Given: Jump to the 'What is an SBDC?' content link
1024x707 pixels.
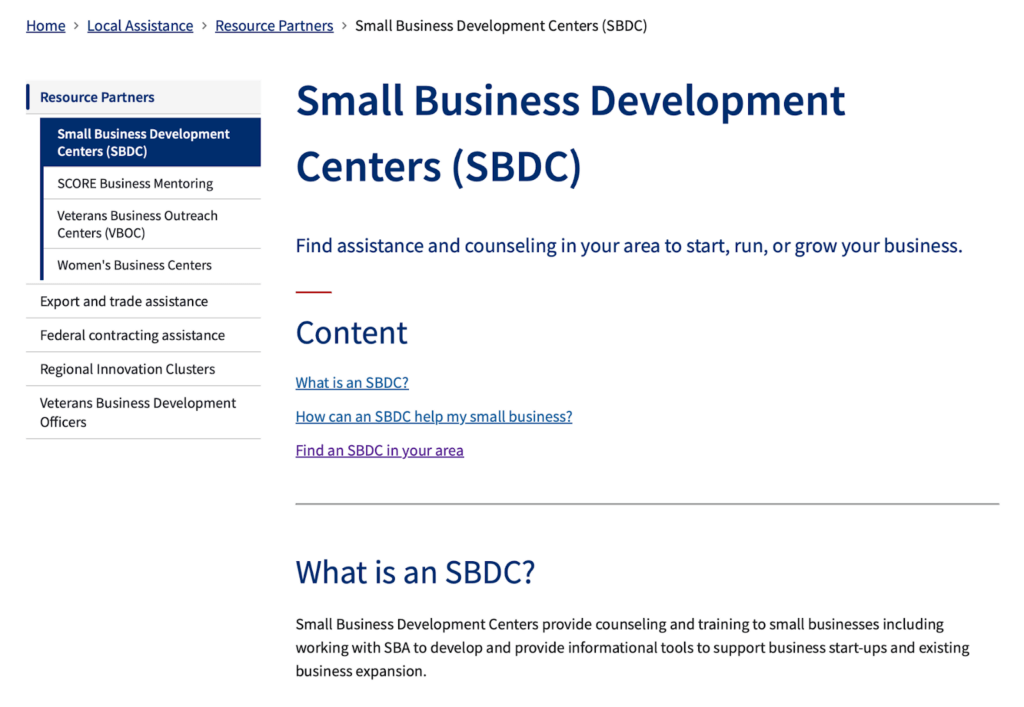Looking at the screenshot, I should point(352,383).
